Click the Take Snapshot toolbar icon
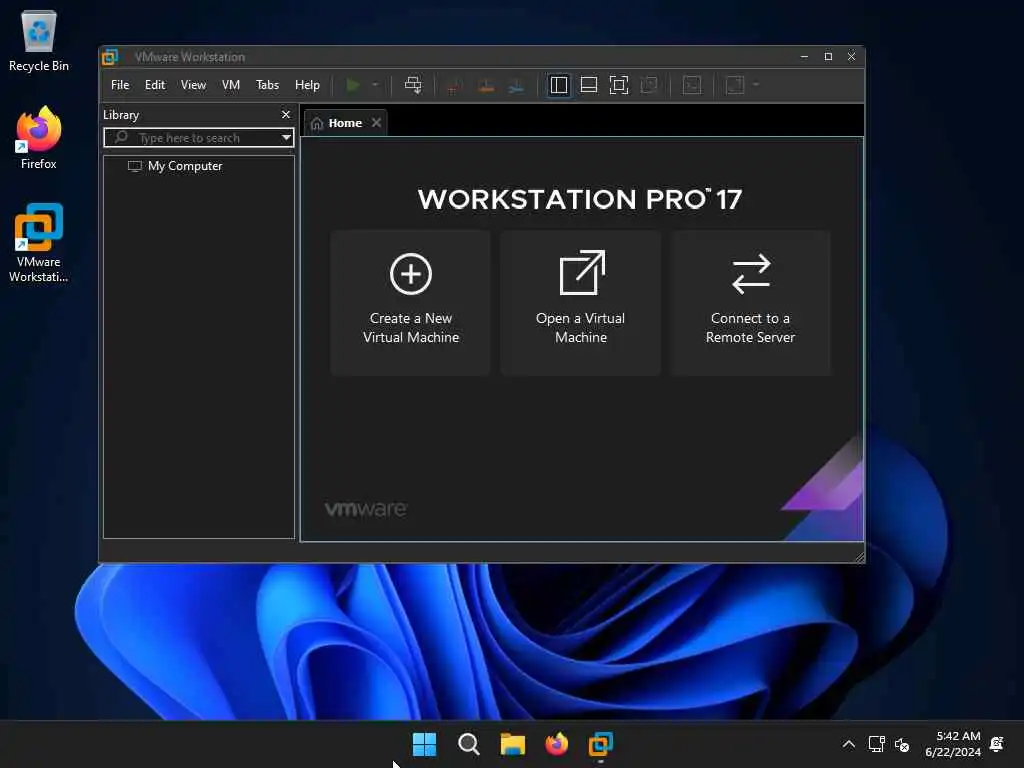Viewport: 1024px width, 768px height. pos(455,86)
